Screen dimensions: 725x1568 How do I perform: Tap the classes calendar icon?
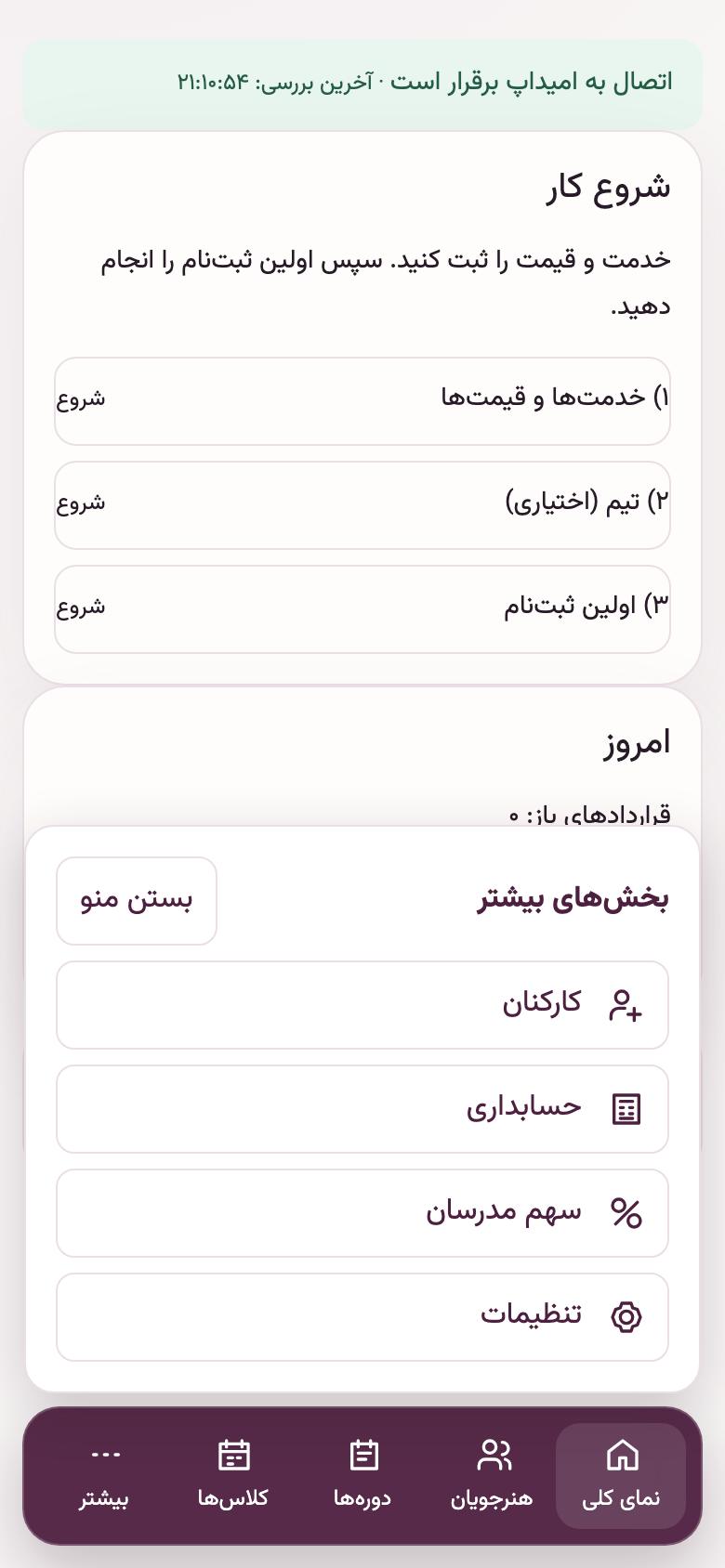tap(233, 1455)
